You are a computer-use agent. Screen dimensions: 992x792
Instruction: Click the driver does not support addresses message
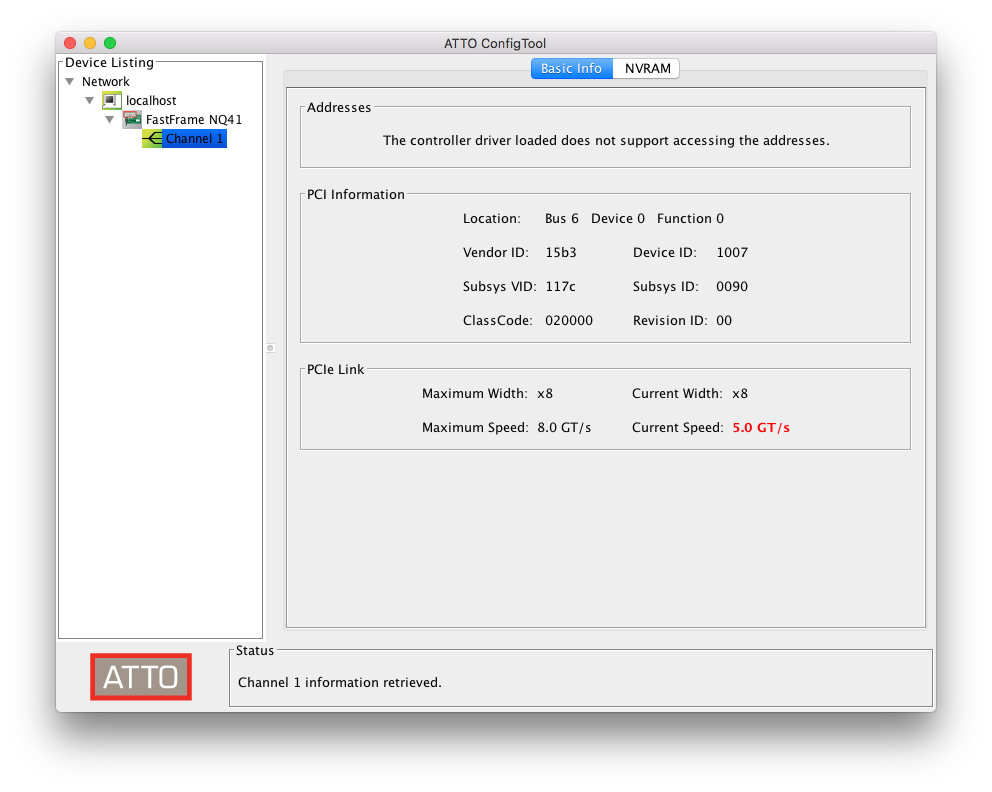click(x=606, y=140)
